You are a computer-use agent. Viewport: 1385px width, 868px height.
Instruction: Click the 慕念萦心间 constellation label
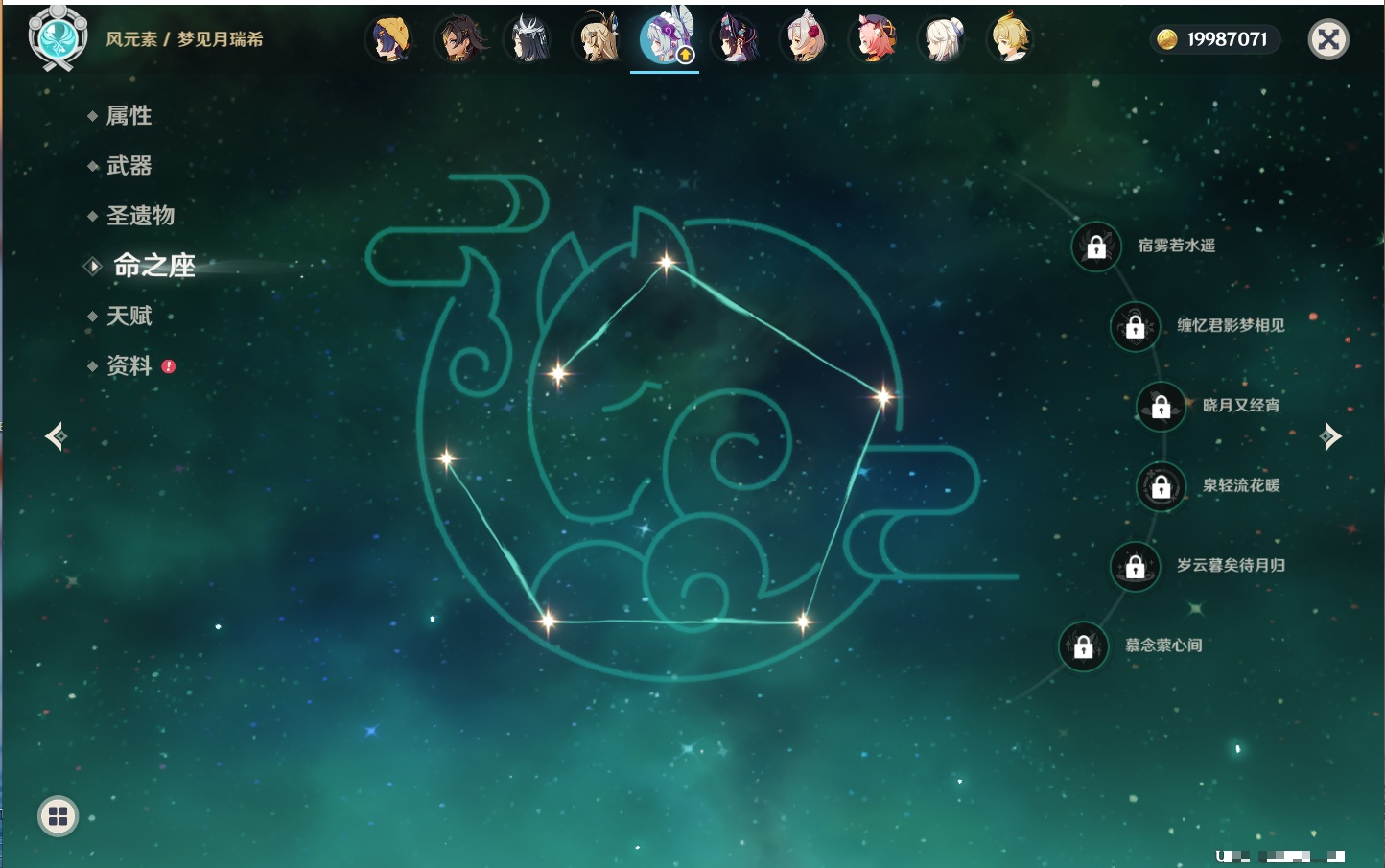coord(1163,645)
